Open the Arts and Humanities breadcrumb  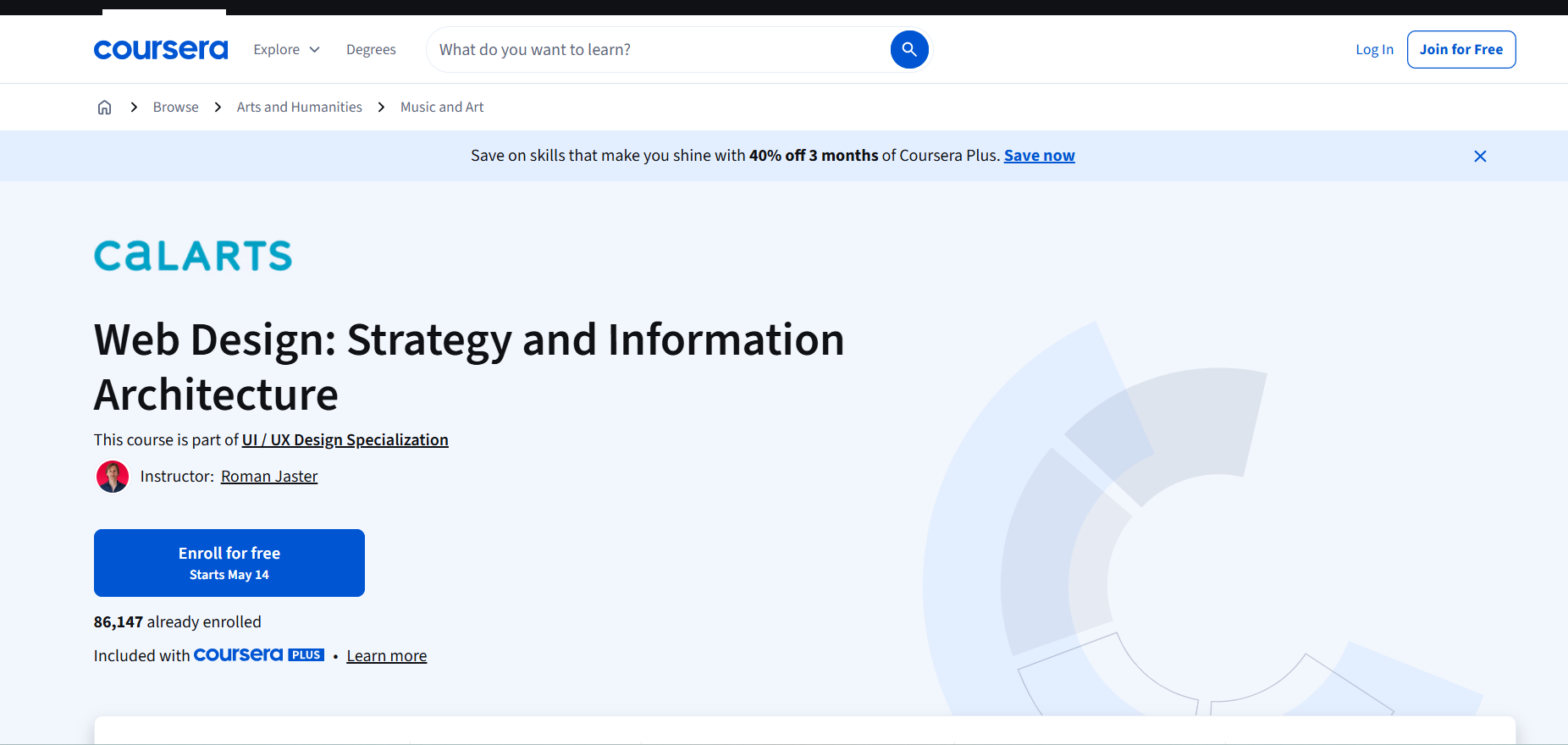point(300,107)
